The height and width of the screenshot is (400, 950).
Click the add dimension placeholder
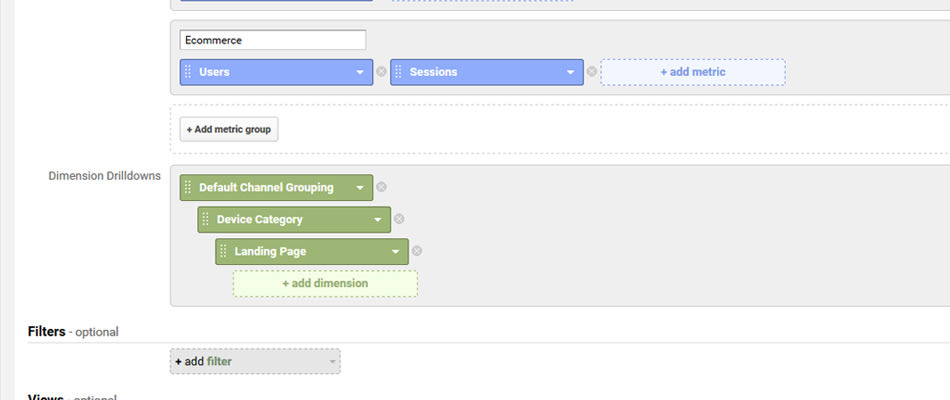tap(325, 283)
